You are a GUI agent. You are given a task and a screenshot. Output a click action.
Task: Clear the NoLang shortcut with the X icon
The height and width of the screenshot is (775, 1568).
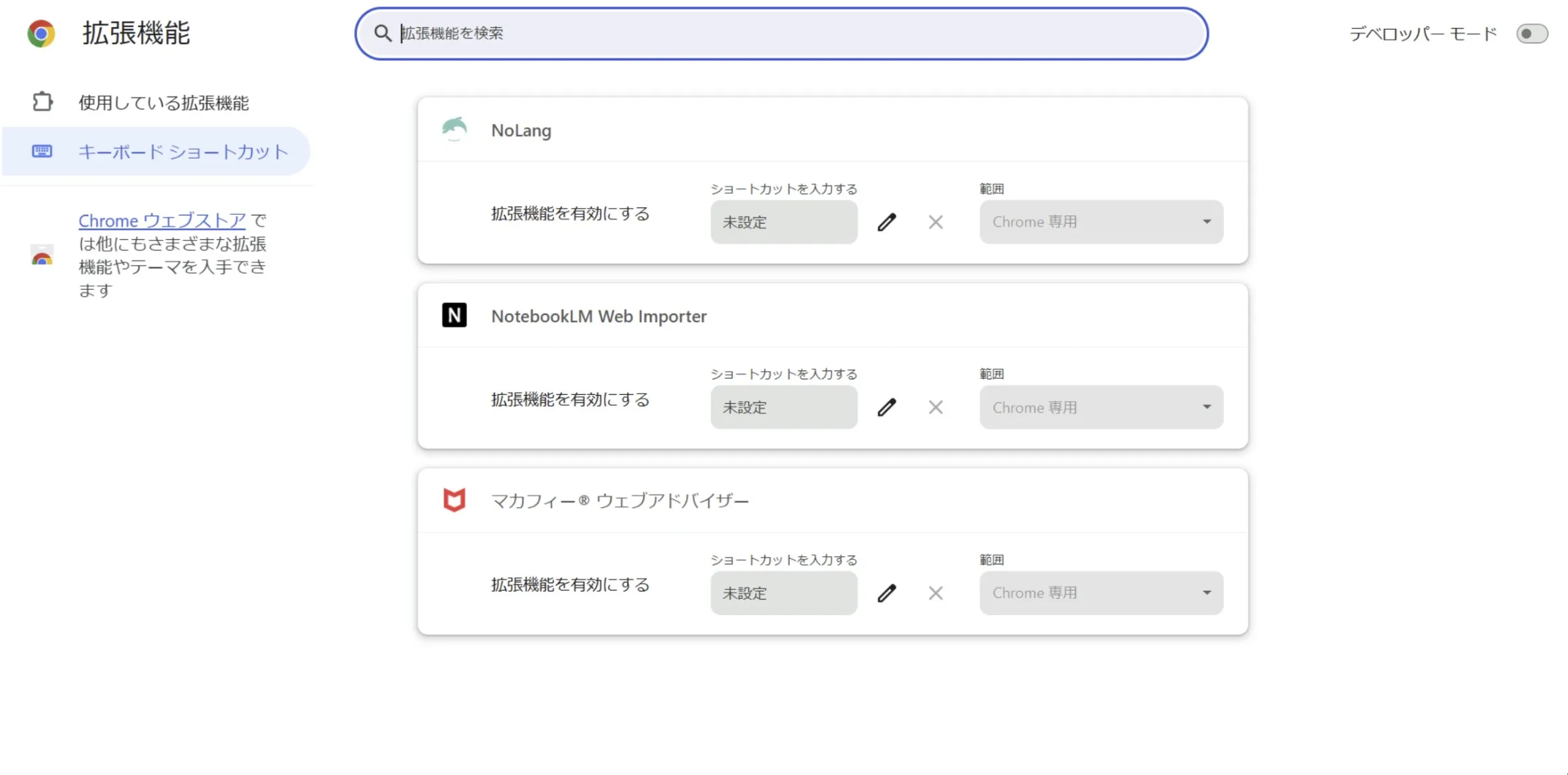936,222
